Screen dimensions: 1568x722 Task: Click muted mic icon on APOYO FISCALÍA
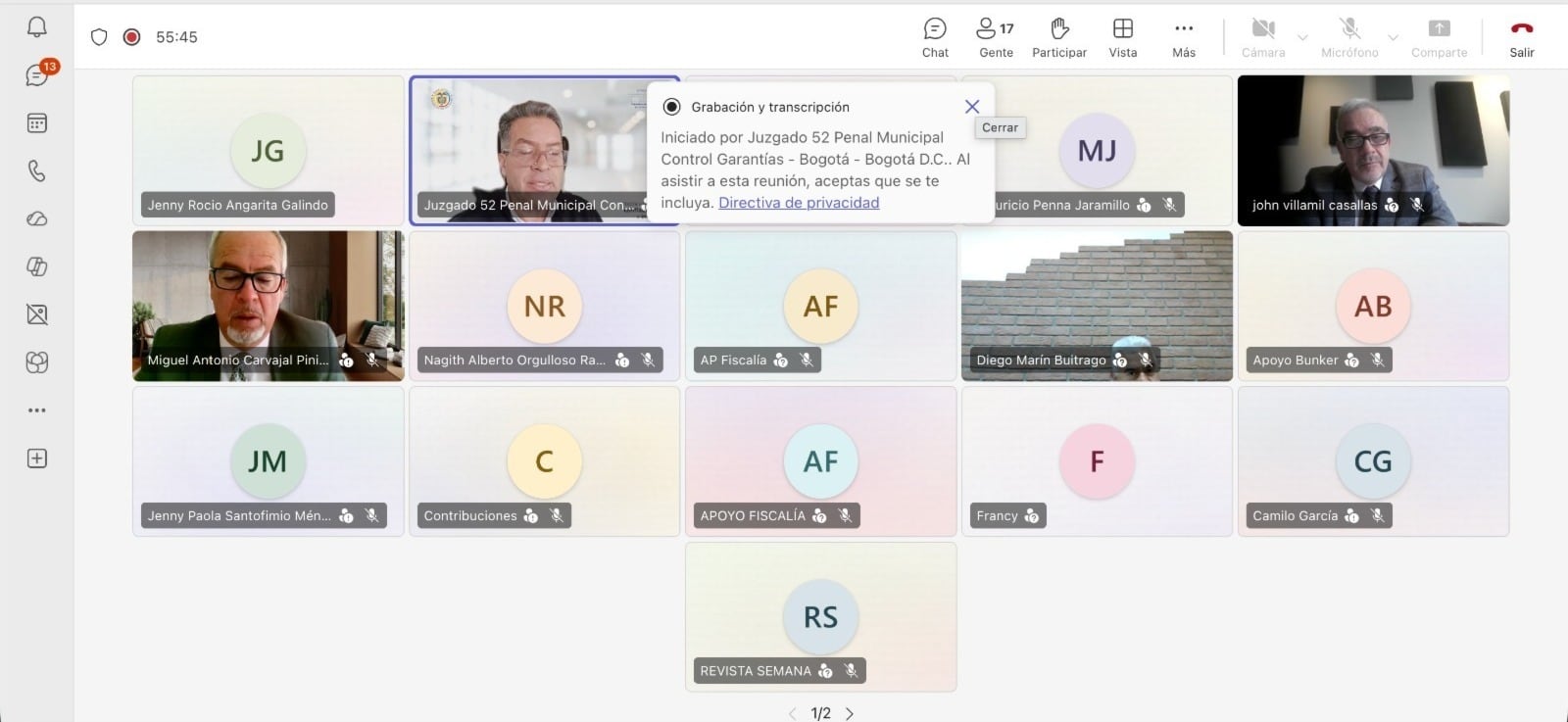(x=845, y=515)
